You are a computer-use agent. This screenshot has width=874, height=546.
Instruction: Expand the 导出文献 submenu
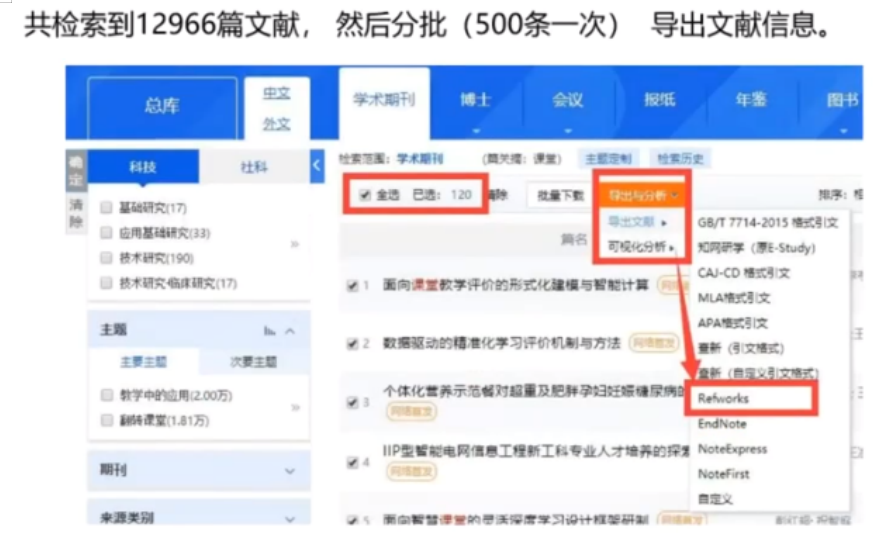coord(637,222)
